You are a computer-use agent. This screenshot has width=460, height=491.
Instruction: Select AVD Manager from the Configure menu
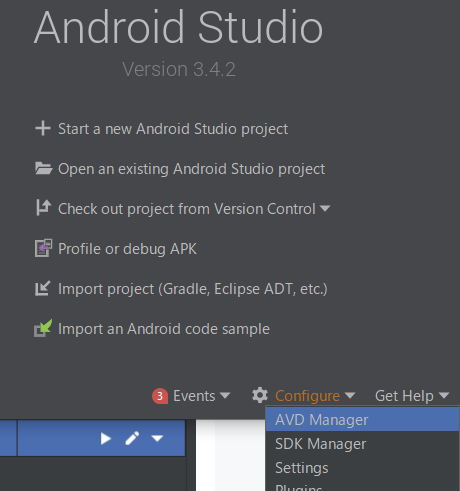[x=362, y=420]
